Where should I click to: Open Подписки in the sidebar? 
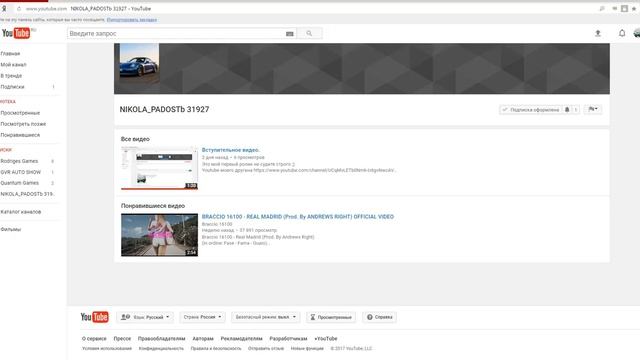point(12,87)
